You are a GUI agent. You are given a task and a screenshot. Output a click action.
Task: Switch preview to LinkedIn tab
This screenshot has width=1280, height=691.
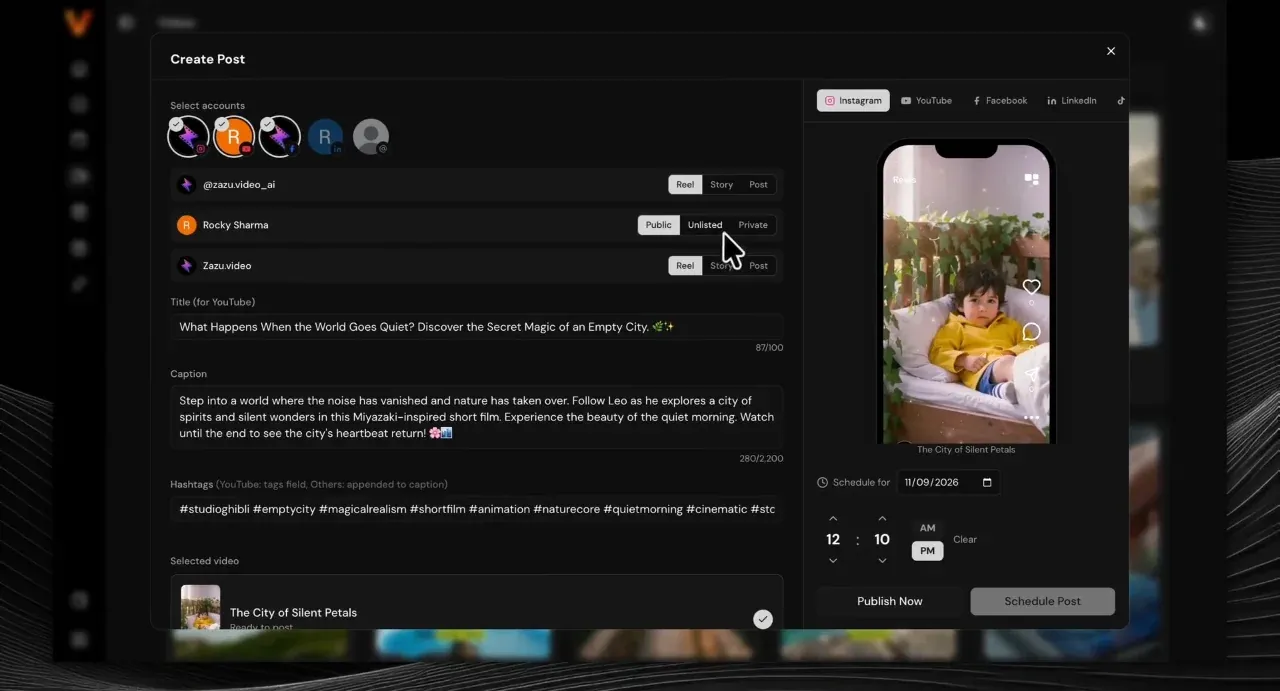pyautogui.click(x=1072, y=101)
